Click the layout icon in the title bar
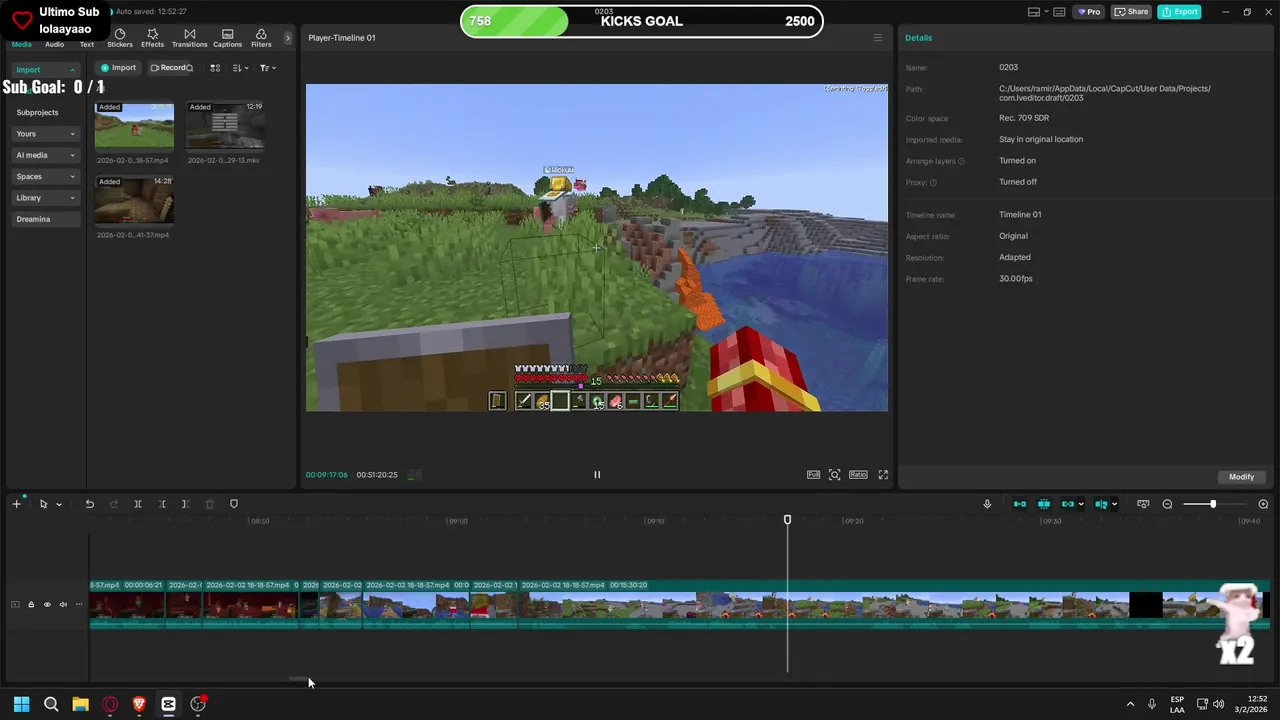The image size is (1280, 720). [1034, 12]
